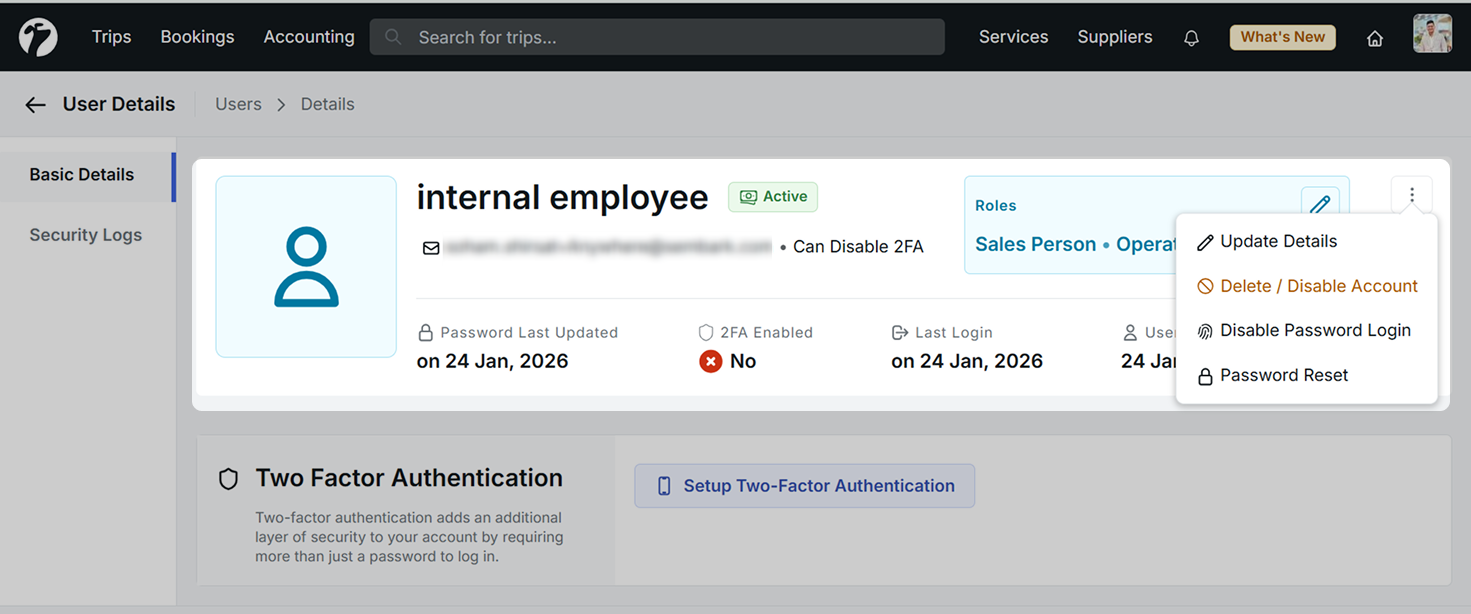Click the What's New button

[1283, 37]
